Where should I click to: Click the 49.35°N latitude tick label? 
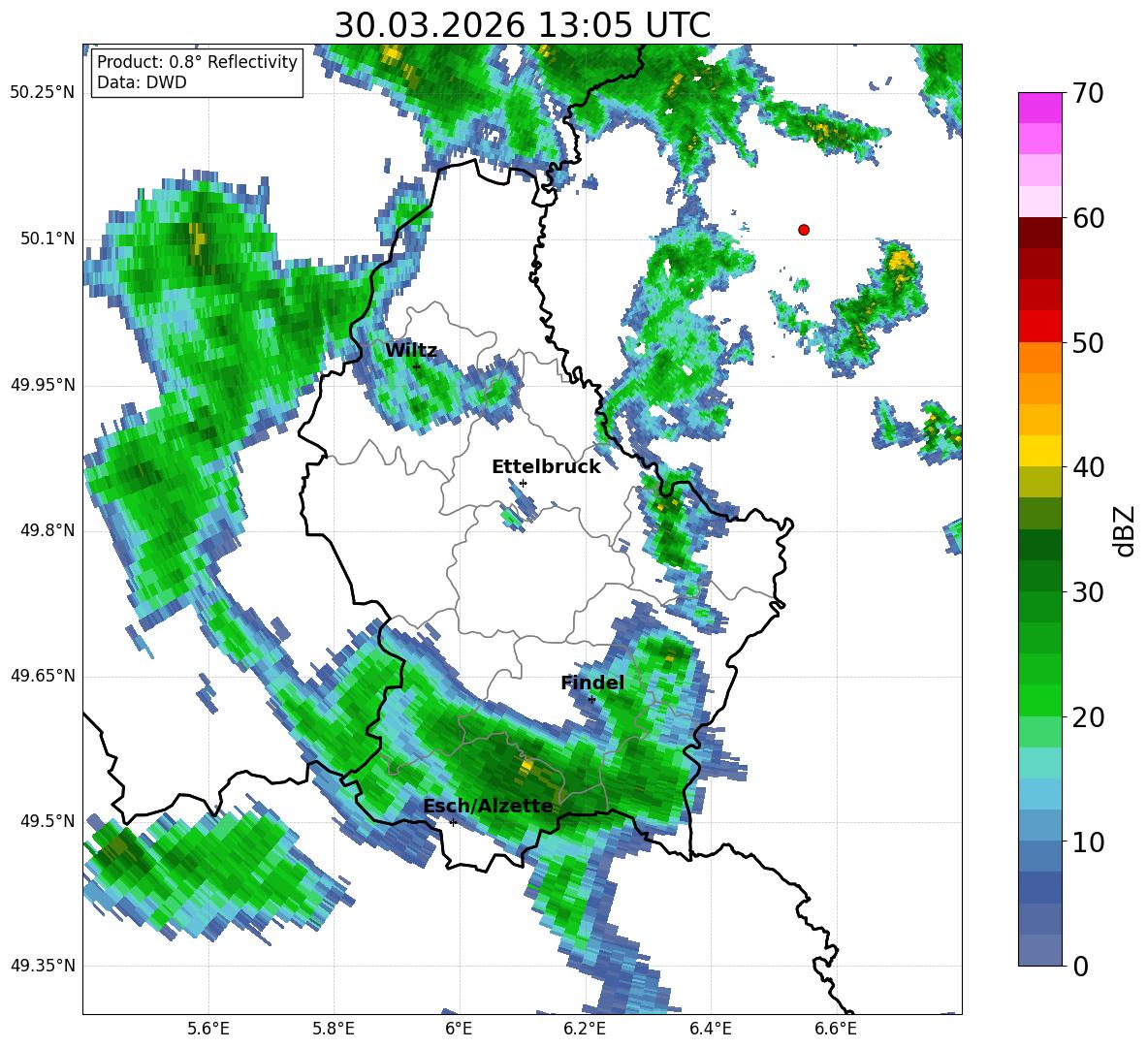[x=42, y=966]
